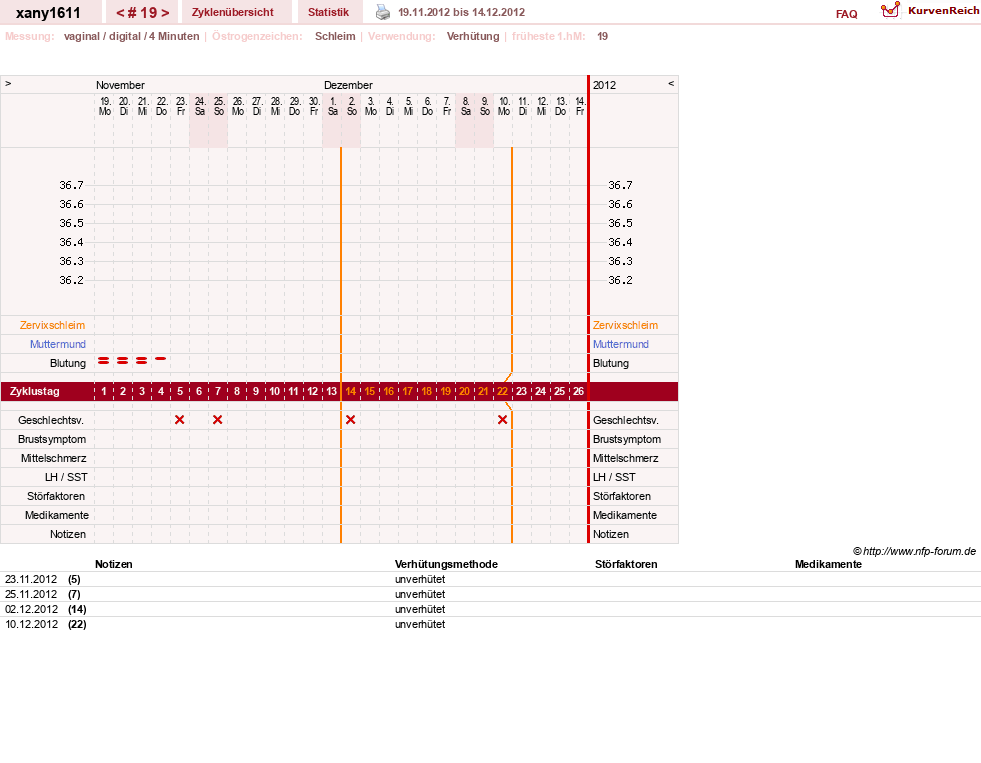The image size is (981, 763).
Task: Select cycle day 14 in Zyklustag row
Action: [350, 392]
